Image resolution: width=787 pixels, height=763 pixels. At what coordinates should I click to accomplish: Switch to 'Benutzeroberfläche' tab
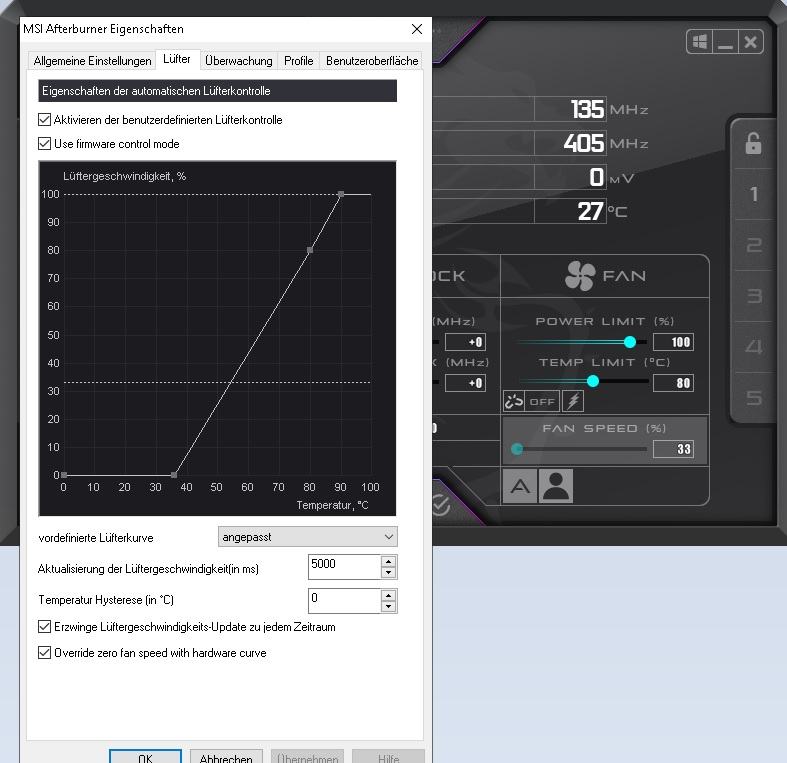[372, 61]
